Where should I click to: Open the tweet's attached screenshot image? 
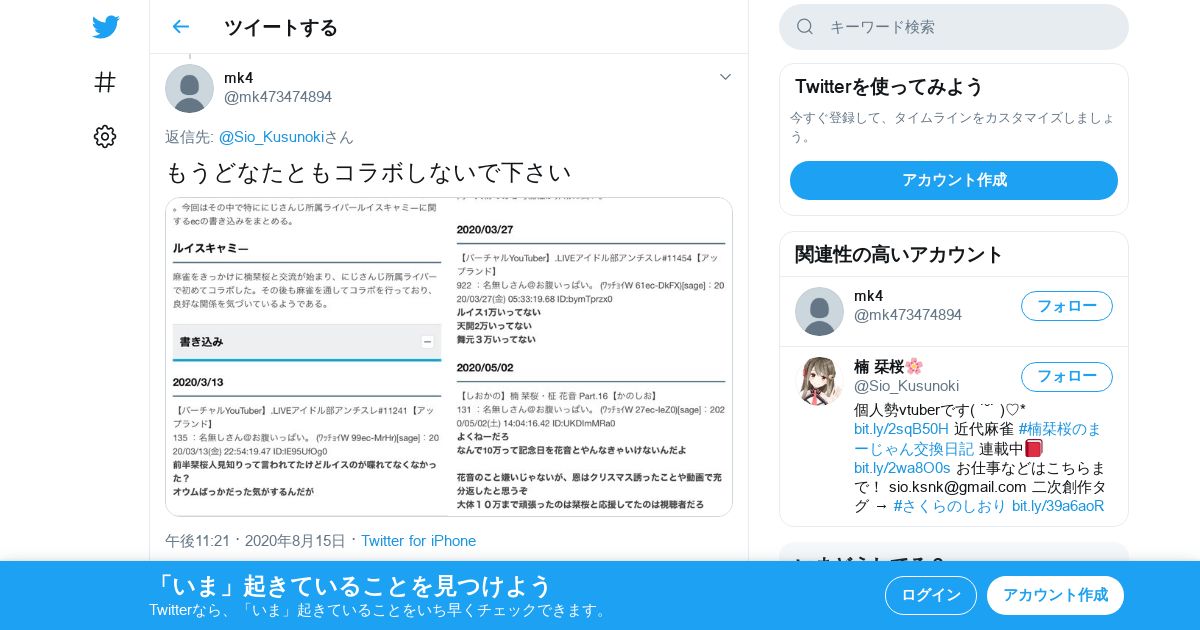tap(449, 357)
